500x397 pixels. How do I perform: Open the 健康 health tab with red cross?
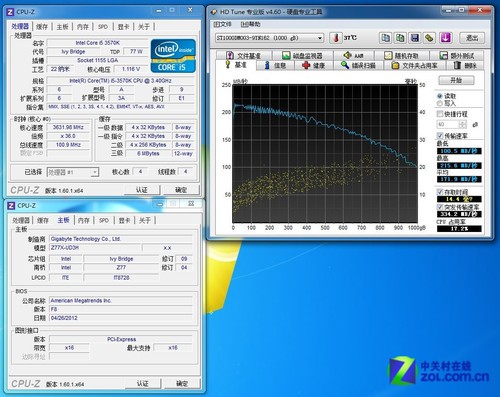314,65
